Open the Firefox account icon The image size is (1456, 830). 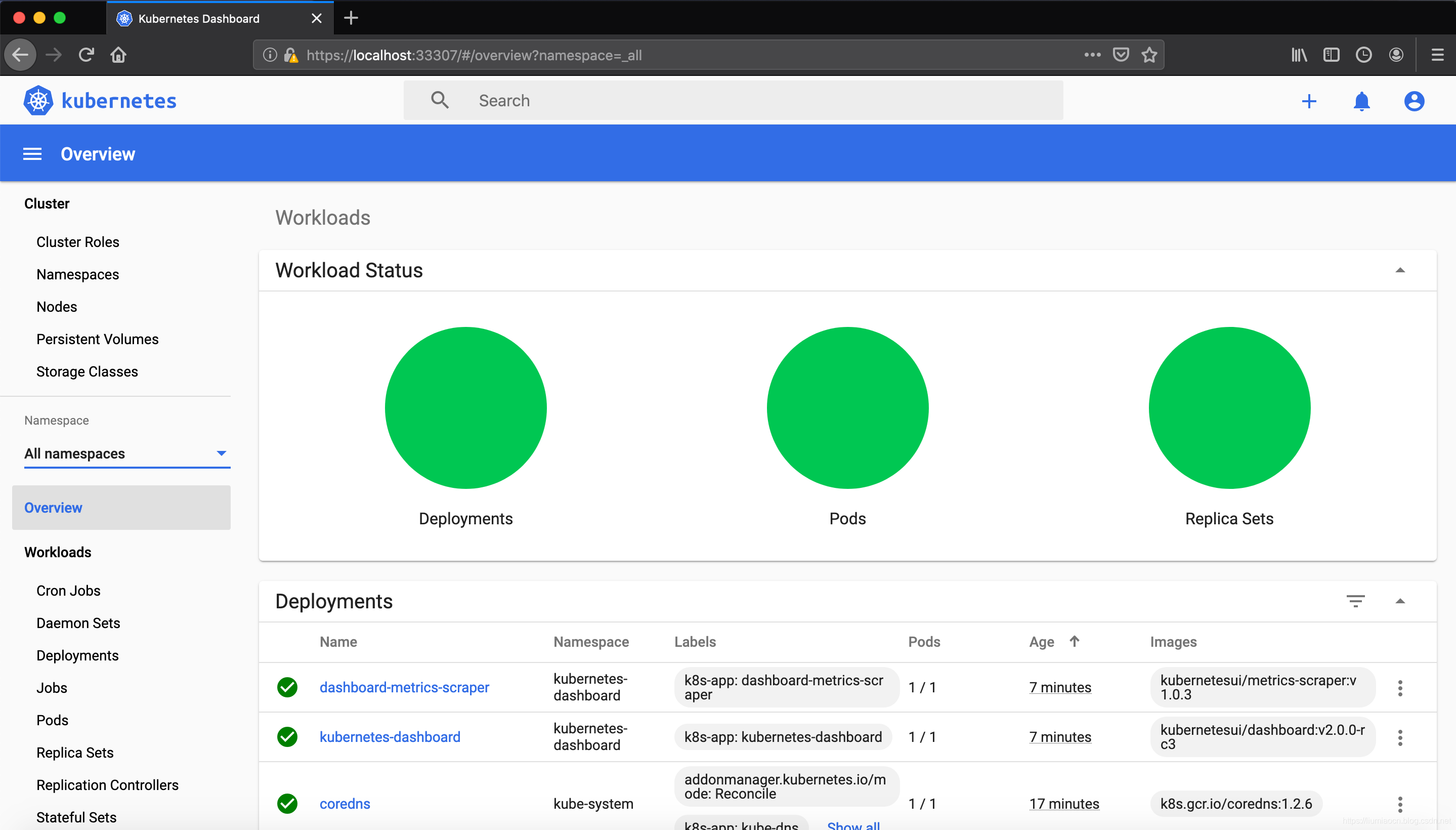coord(1396,55)
